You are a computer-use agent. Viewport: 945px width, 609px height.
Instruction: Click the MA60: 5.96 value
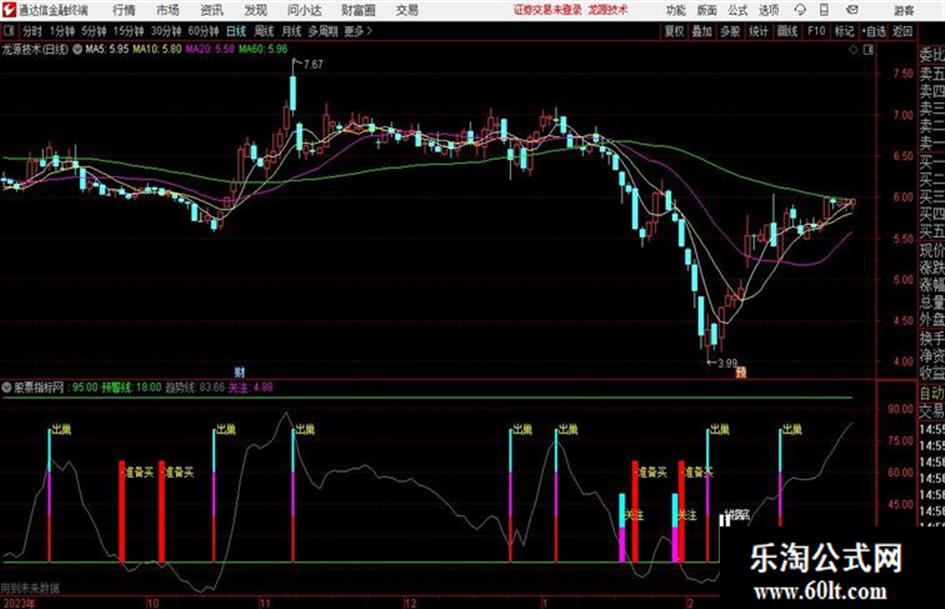263,49
